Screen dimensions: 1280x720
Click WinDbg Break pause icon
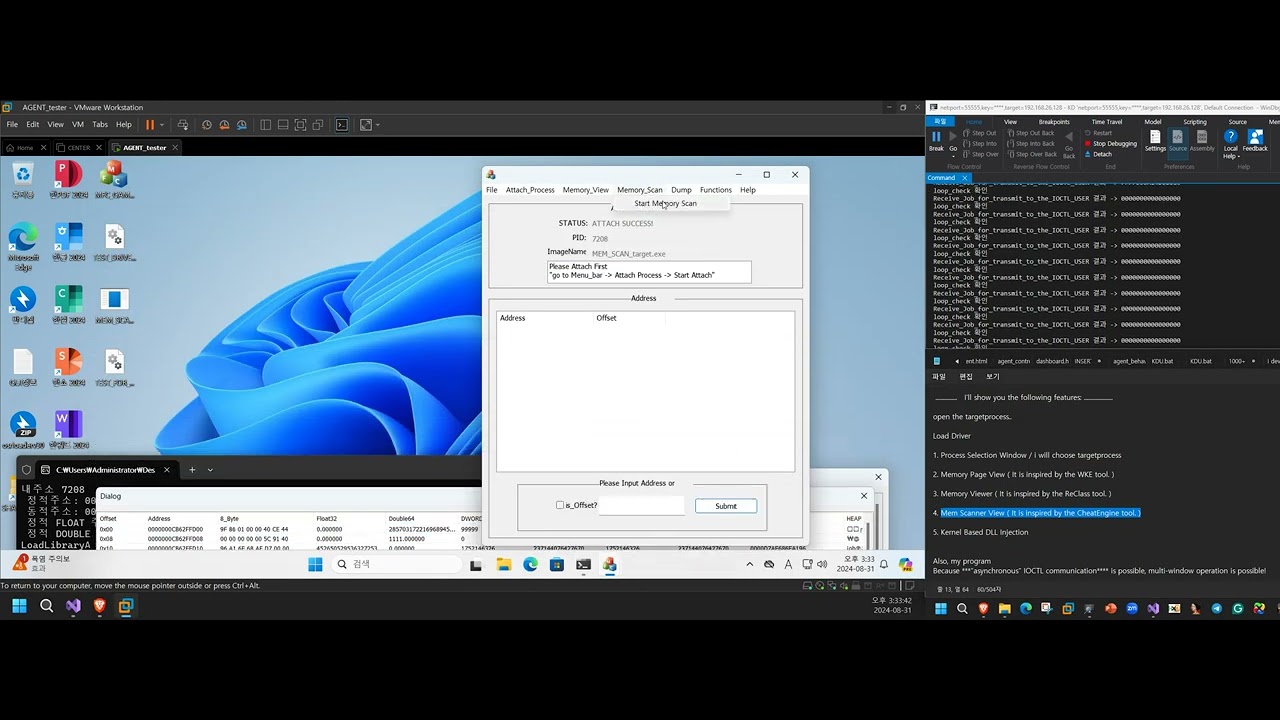pos(936,140)
